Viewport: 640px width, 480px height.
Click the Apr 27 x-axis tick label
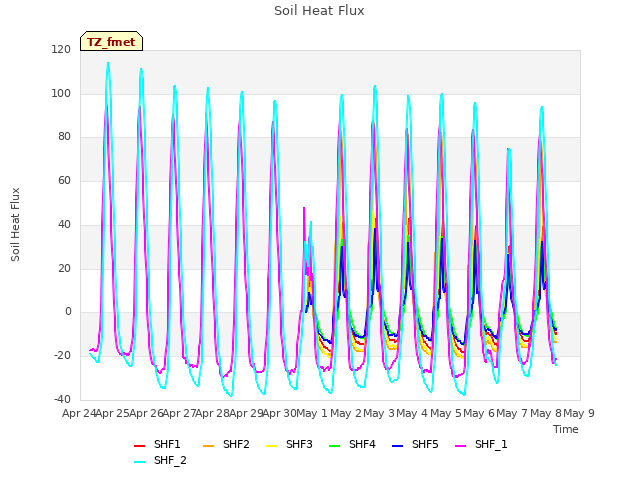(x=180, y=413)
